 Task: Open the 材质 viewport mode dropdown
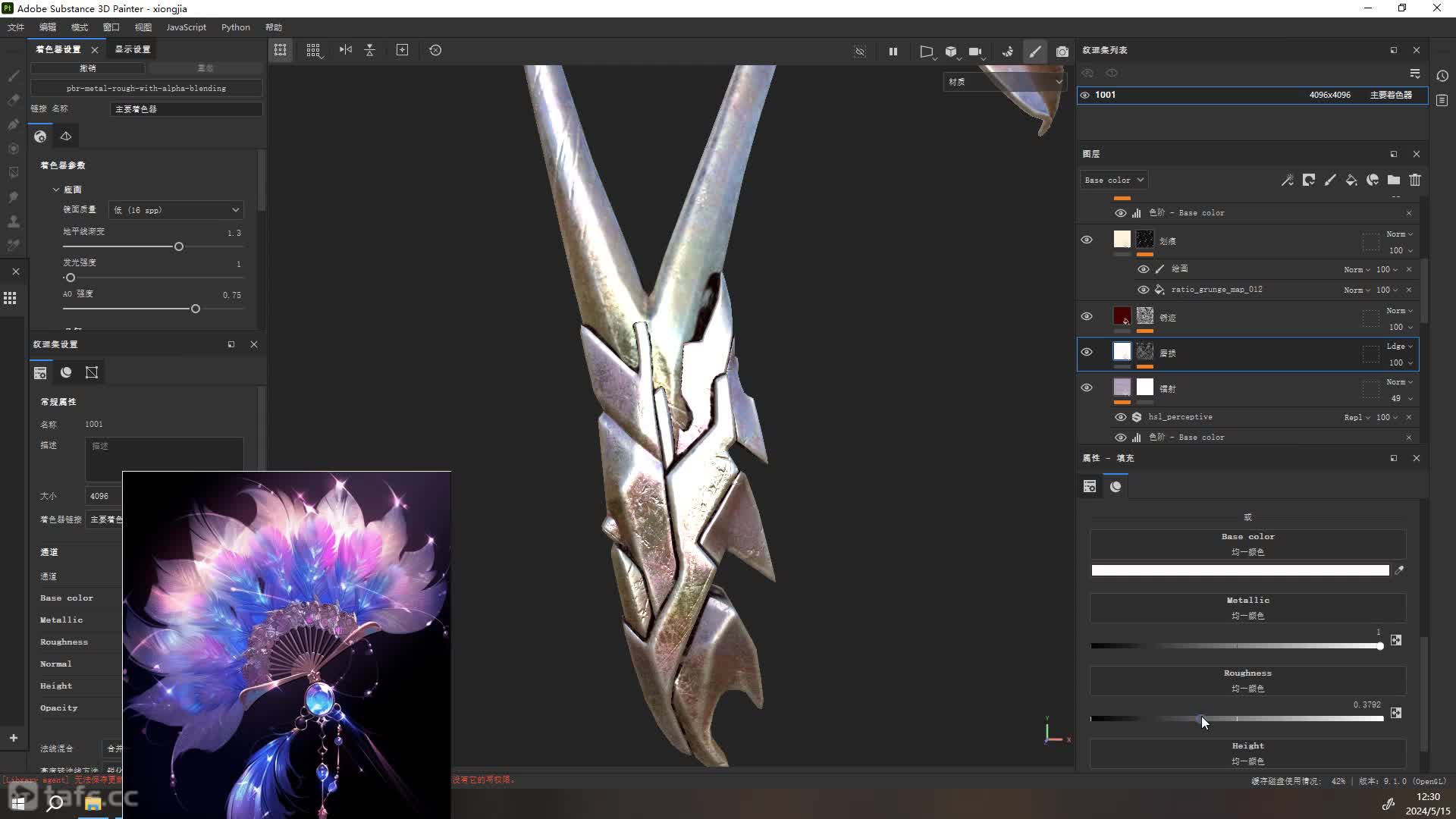[x=1005, y=82]
